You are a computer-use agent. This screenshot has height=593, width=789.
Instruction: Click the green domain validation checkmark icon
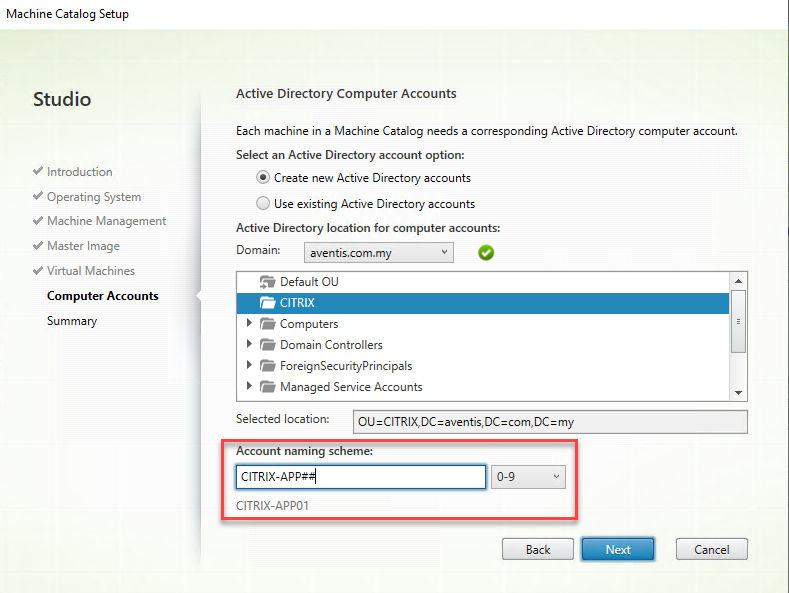(x=486, y=252)
